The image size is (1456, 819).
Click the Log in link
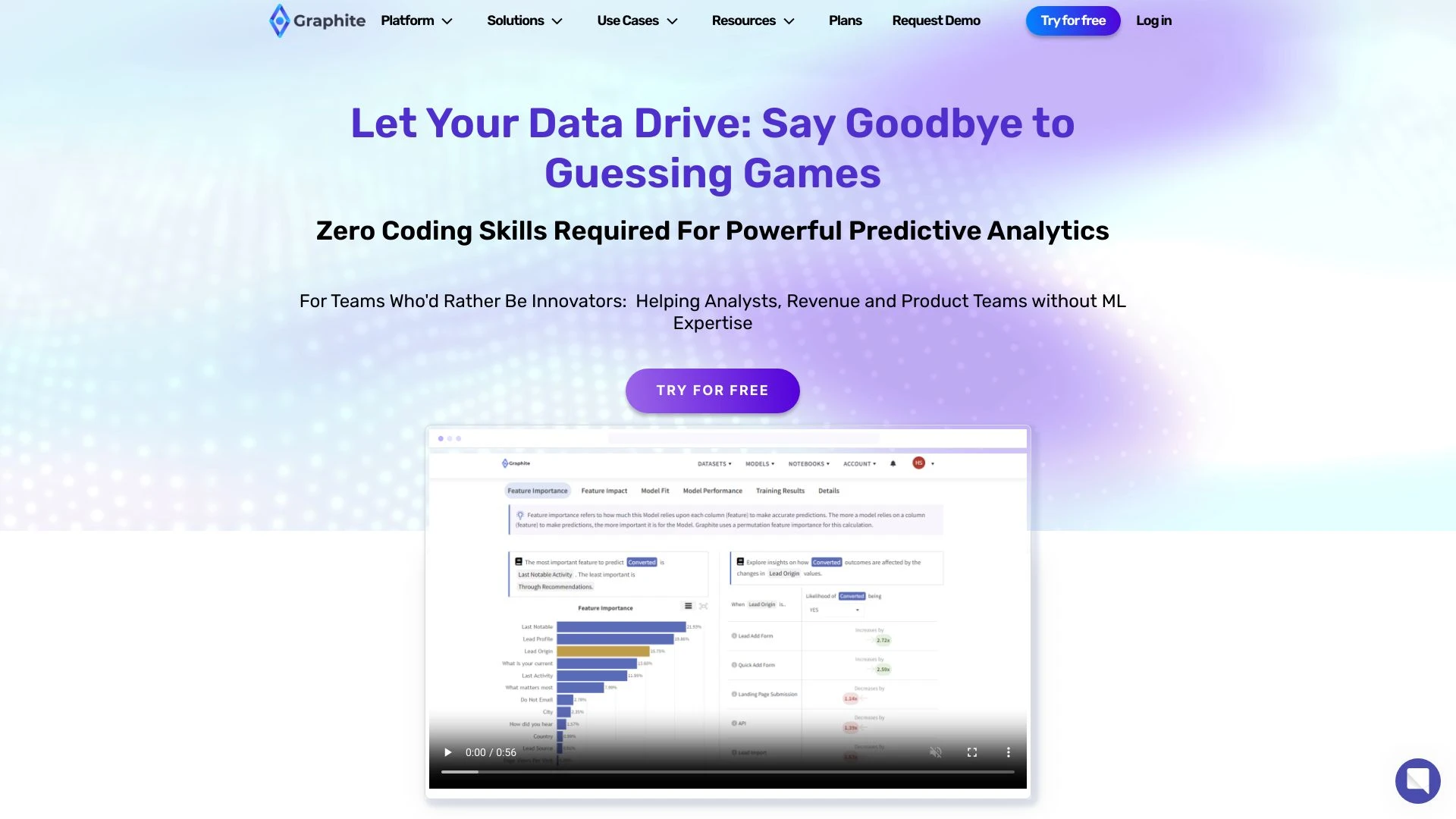coord(1155,21)
